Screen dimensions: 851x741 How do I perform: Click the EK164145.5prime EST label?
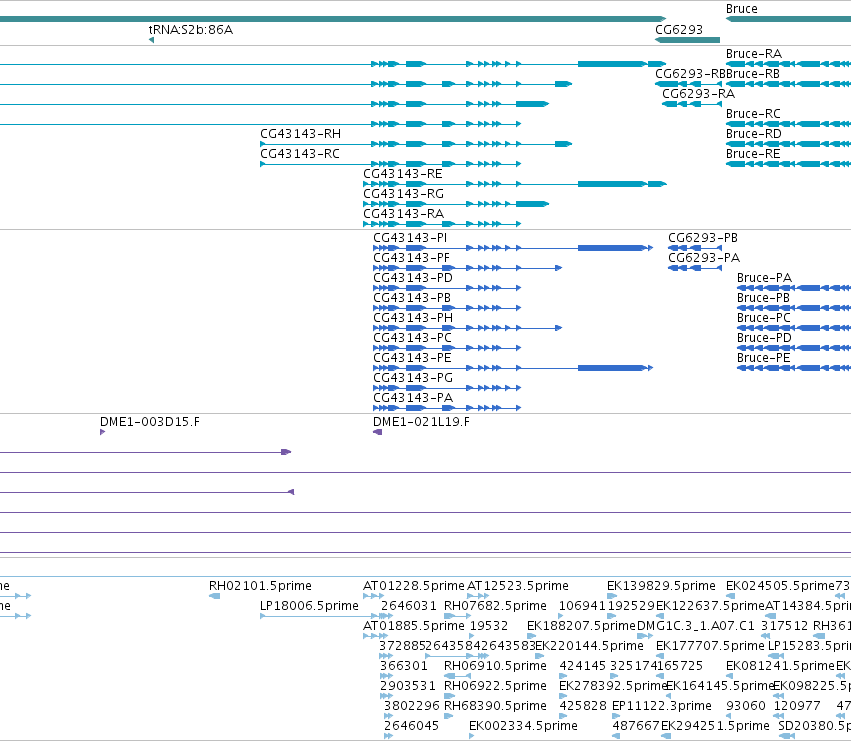coord(719,687)
